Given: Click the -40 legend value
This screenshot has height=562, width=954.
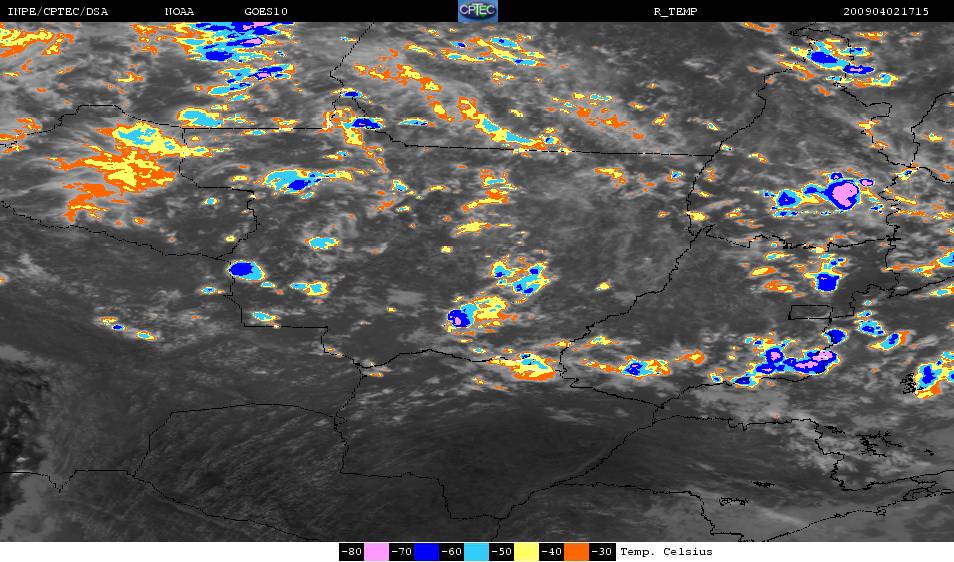Looking at the screenshot, I should [x=551, y=552].
